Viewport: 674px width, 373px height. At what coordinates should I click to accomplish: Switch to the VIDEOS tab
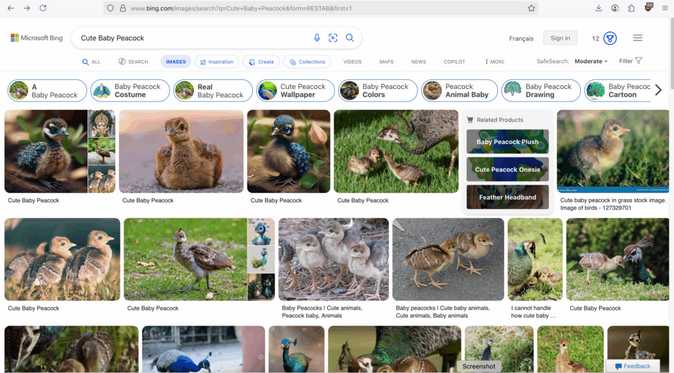352,61
